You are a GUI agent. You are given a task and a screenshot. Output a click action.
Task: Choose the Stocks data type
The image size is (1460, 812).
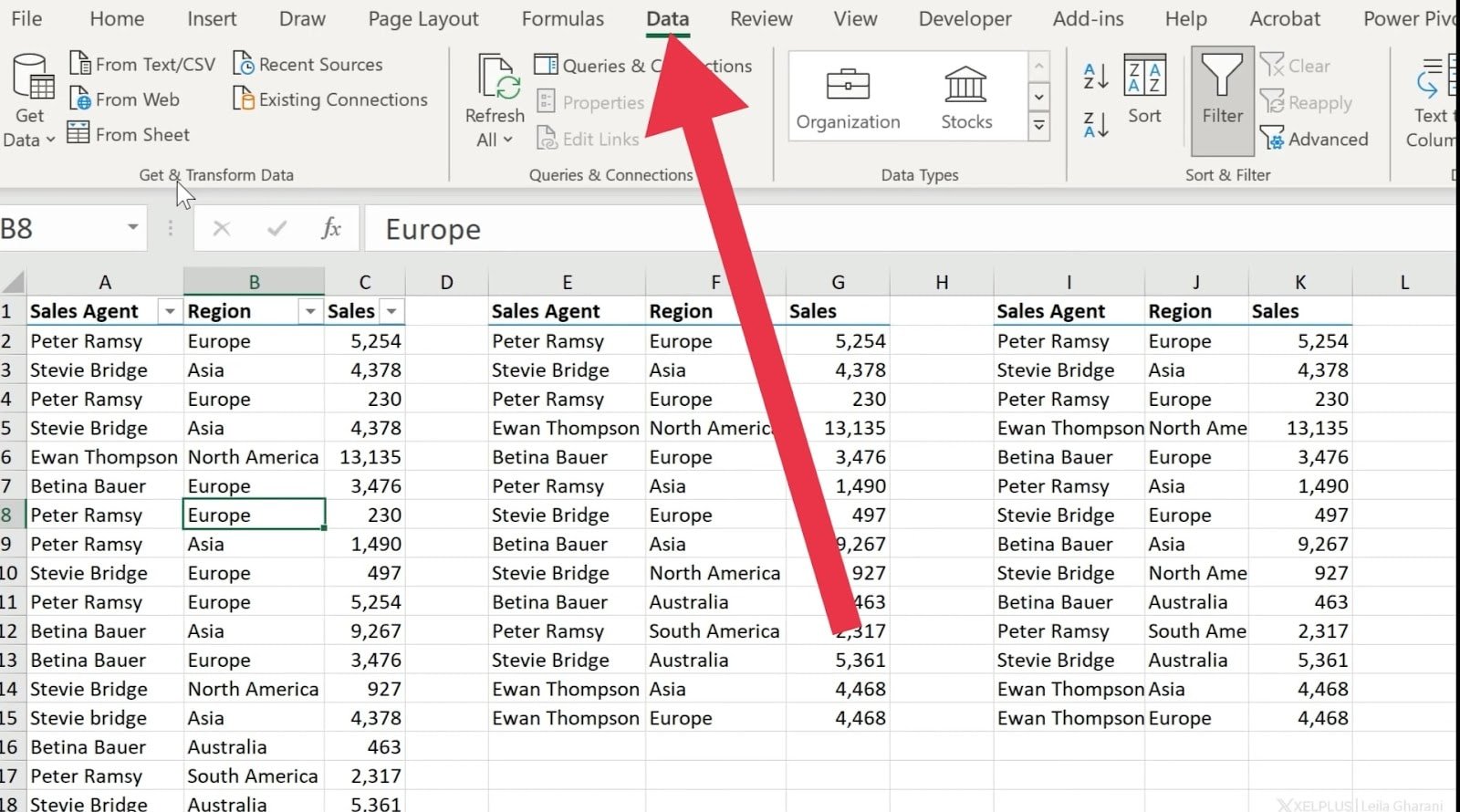966,99
